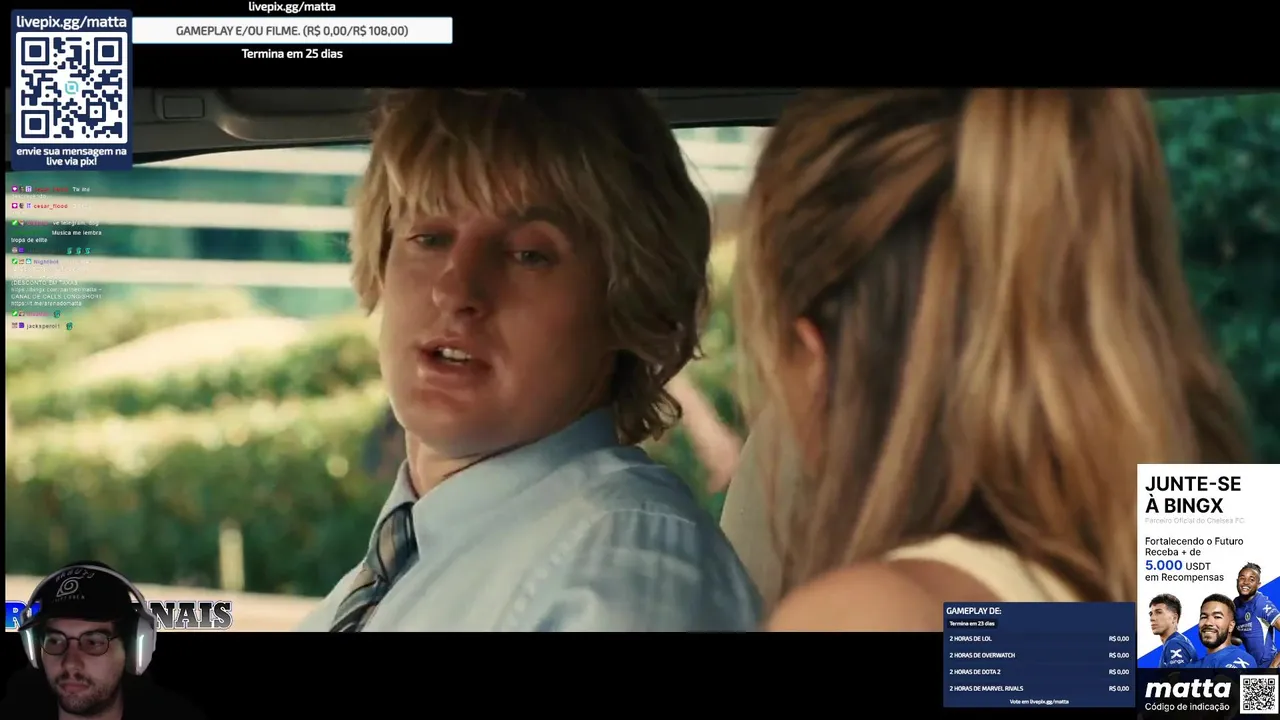Click the 'JUNTE-SE À BINGX' ad headline
Image resolution: width=1280 pixels, height=720 pixels.
click(1193, 495)
